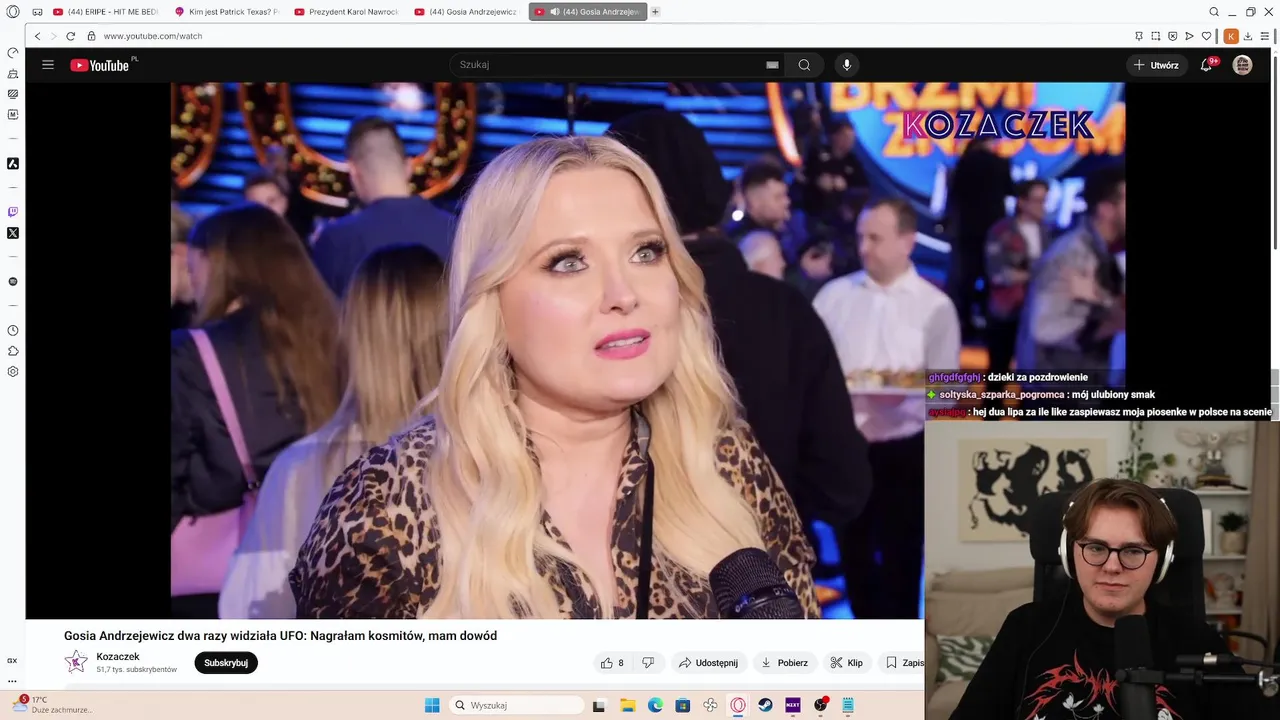Open the orange K profile button
This screenshot has width=1280, height=720.
1231,36
